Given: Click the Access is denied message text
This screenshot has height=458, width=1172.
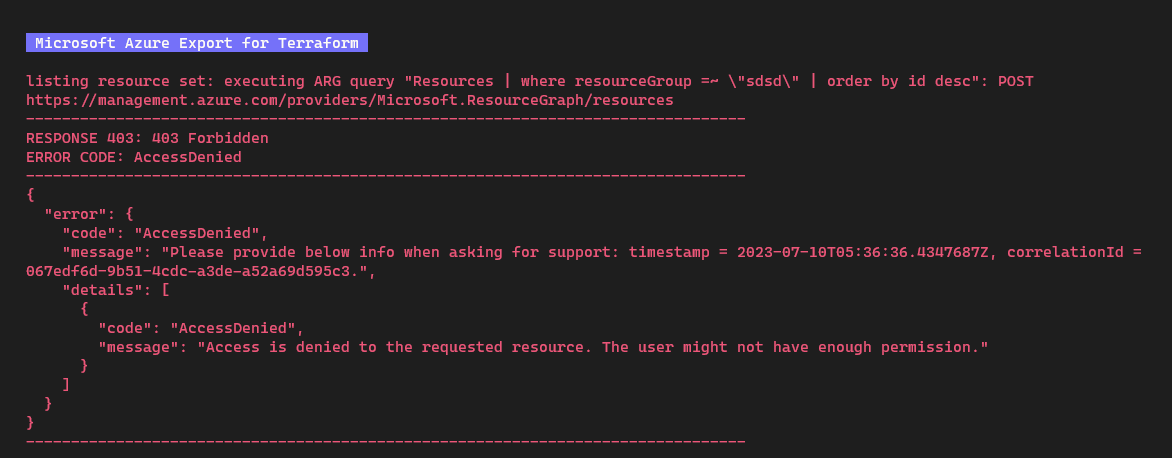Looking at the screenshot, I should (x=593, y=347).
